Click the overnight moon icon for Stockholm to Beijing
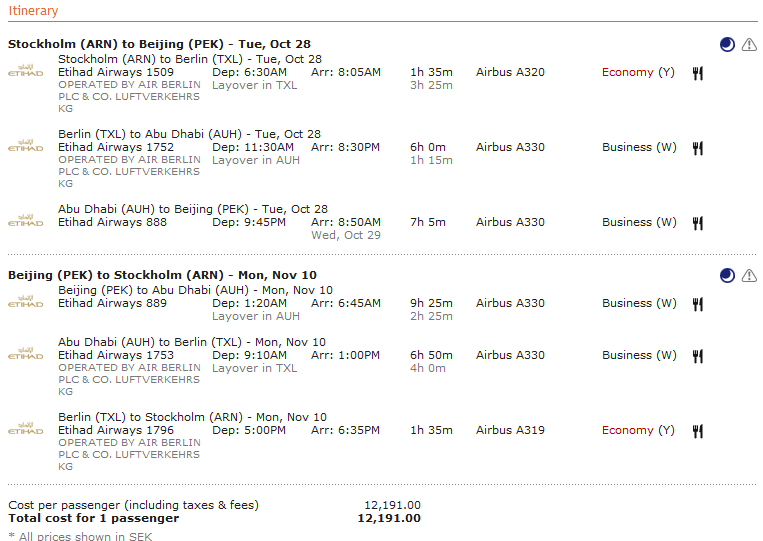The width and height of the screenshot is (763, 541). click(x=727, y=45)
